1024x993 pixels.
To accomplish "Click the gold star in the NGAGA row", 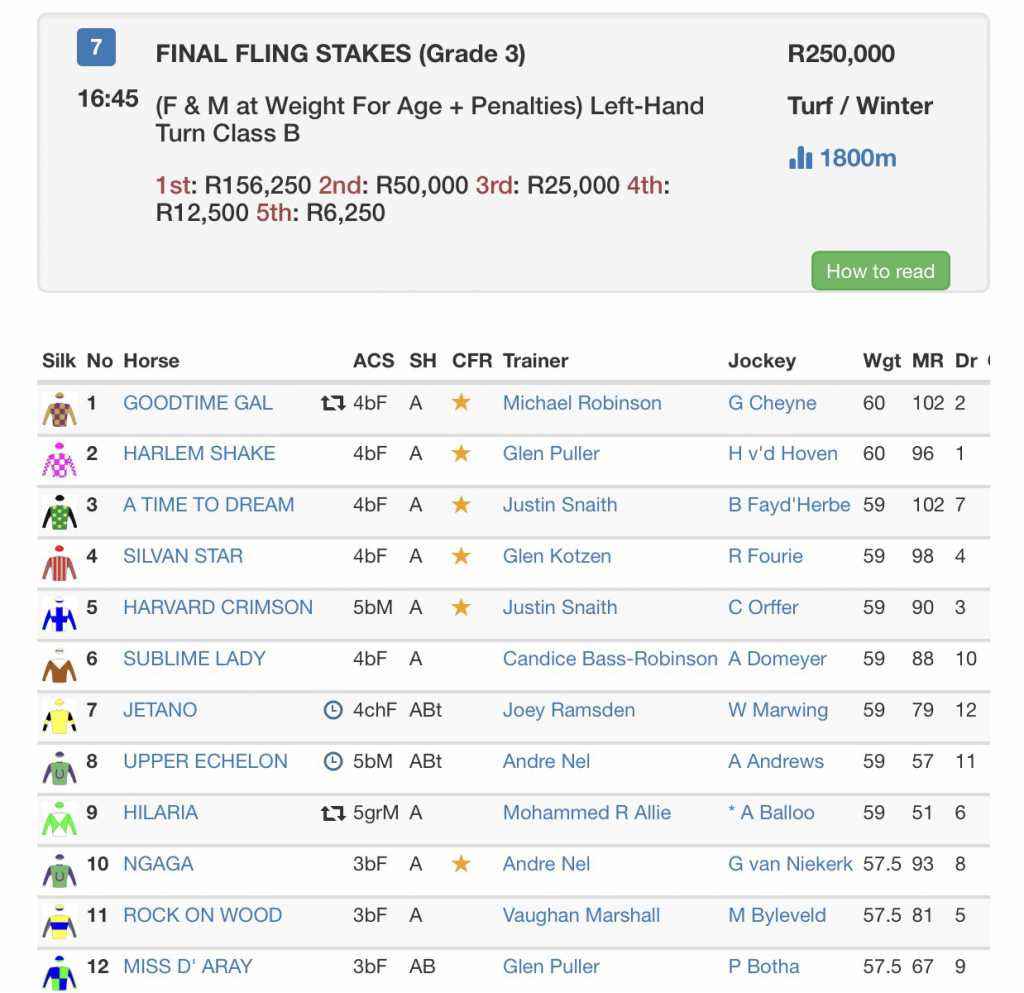I will pyautogui.click(x=461, y=864).
